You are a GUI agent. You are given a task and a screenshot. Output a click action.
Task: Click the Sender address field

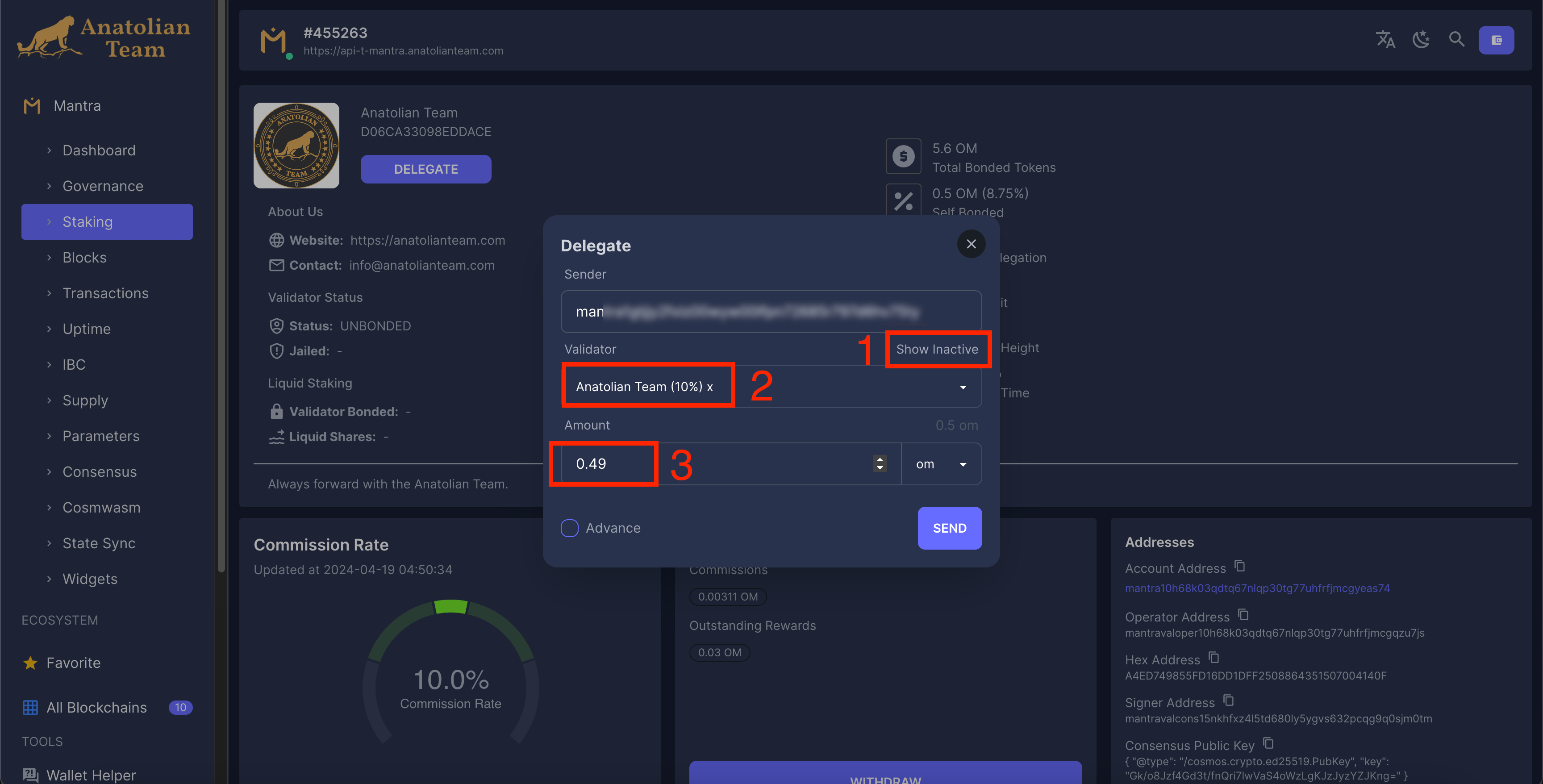[771, 312]
